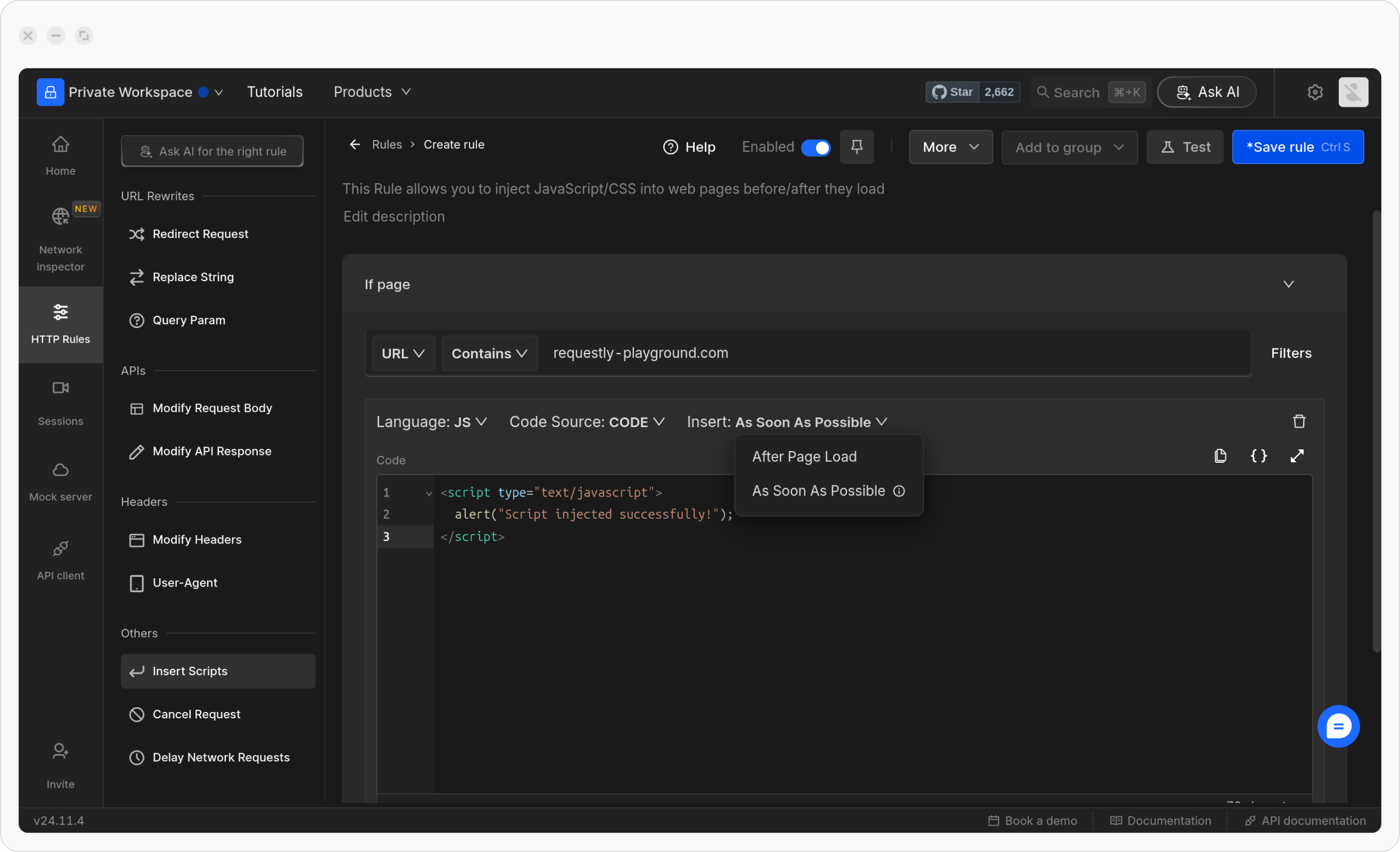Screen dimensions: 1400x852
Task: Click the Save rule button
Action: pyautogui.click(x=1297, y=147)
